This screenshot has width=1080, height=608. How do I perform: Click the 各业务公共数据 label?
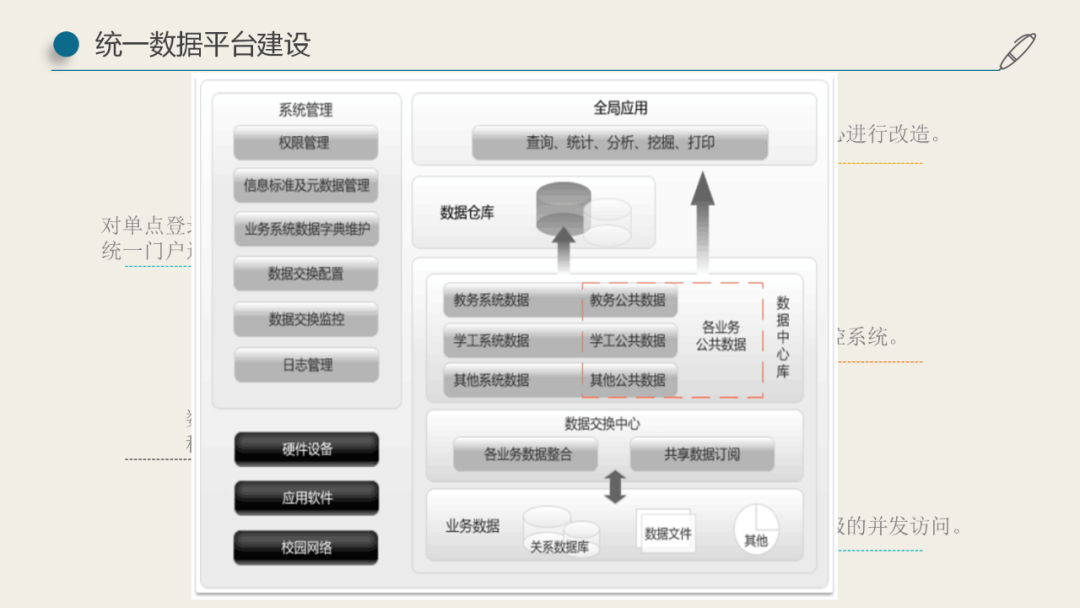tap(720, 335)
